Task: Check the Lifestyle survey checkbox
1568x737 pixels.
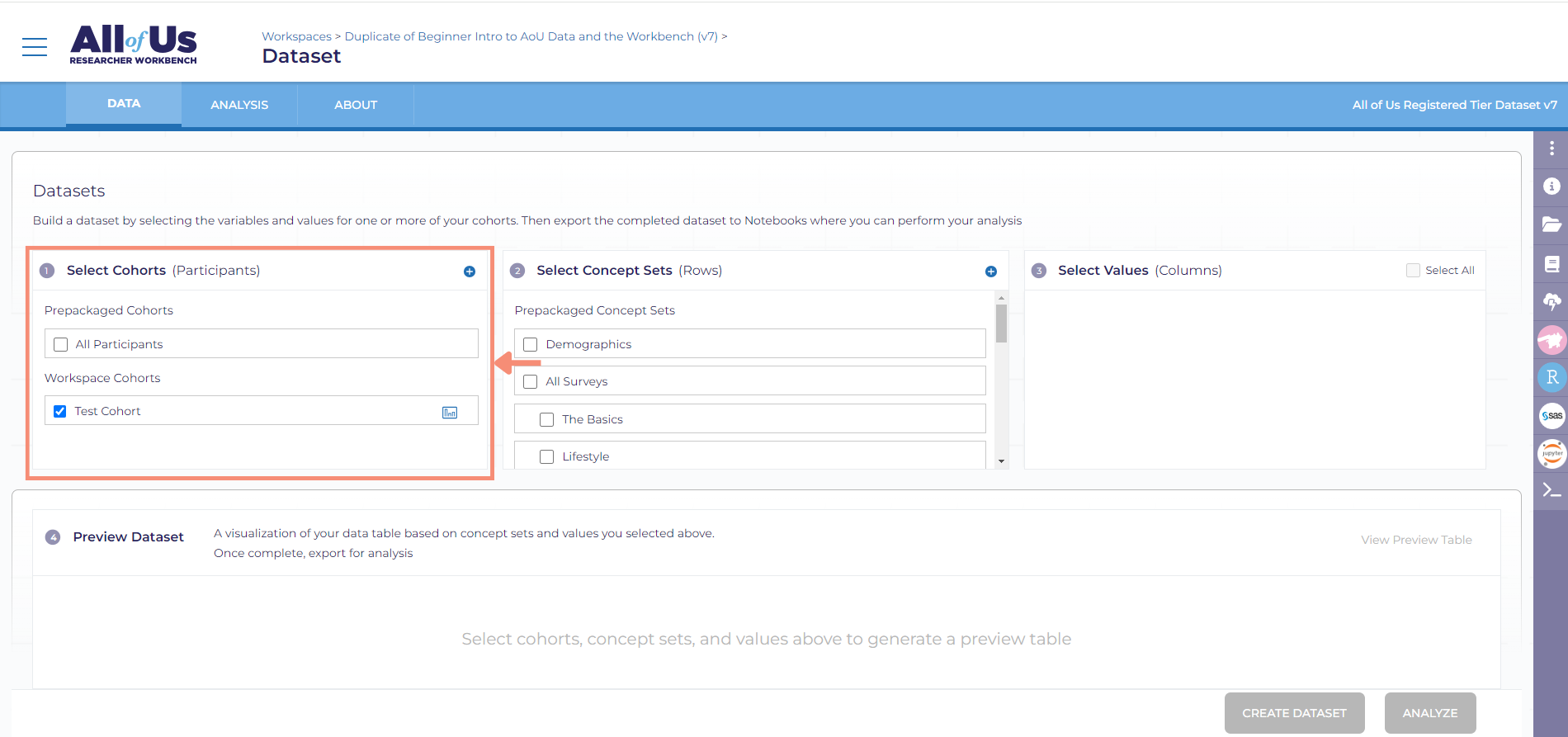Action: tap(546, 456)
